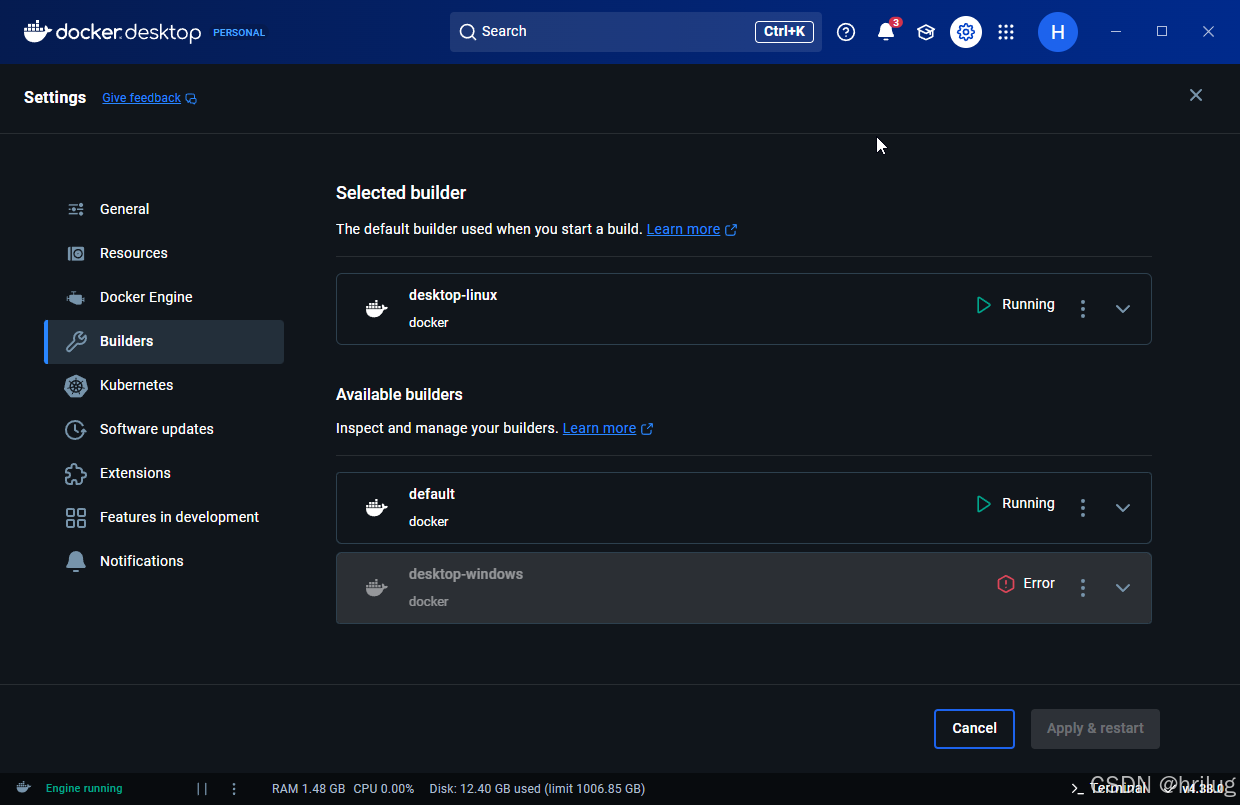Screen dimensions: 1240x805
Task: Click the desktop-windows builder name
Action: [466, 574]
